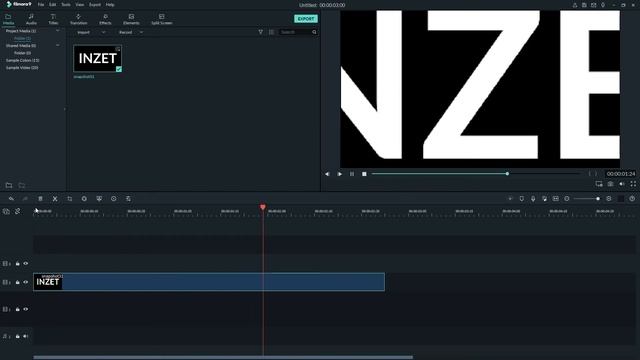This screenshot has height=360, width=640.
Task: Click the Green Screen icon in timeline toolbar
Action: (99, 199)
